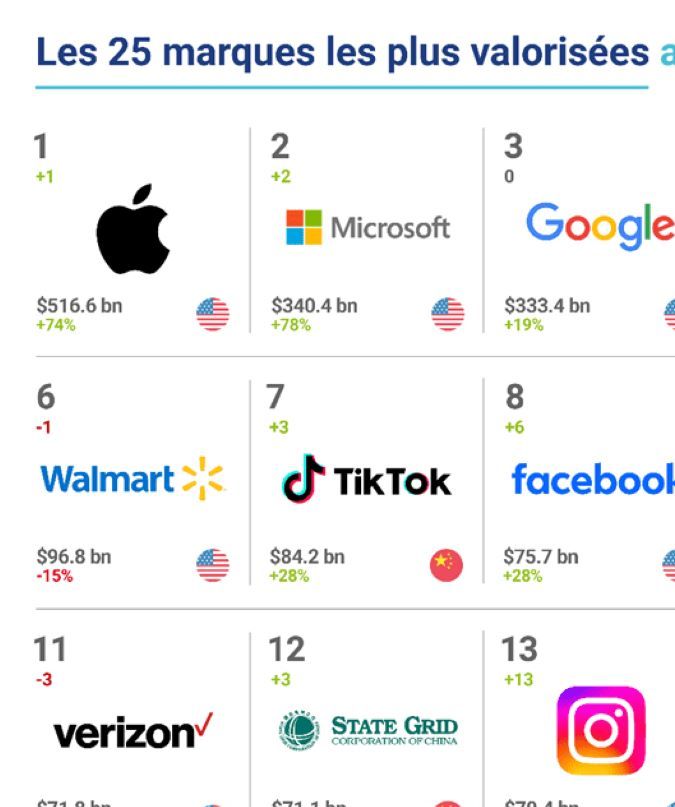Click the Verizon logo
This screenshot has height=807, width=675.
[x=133, y=733]
